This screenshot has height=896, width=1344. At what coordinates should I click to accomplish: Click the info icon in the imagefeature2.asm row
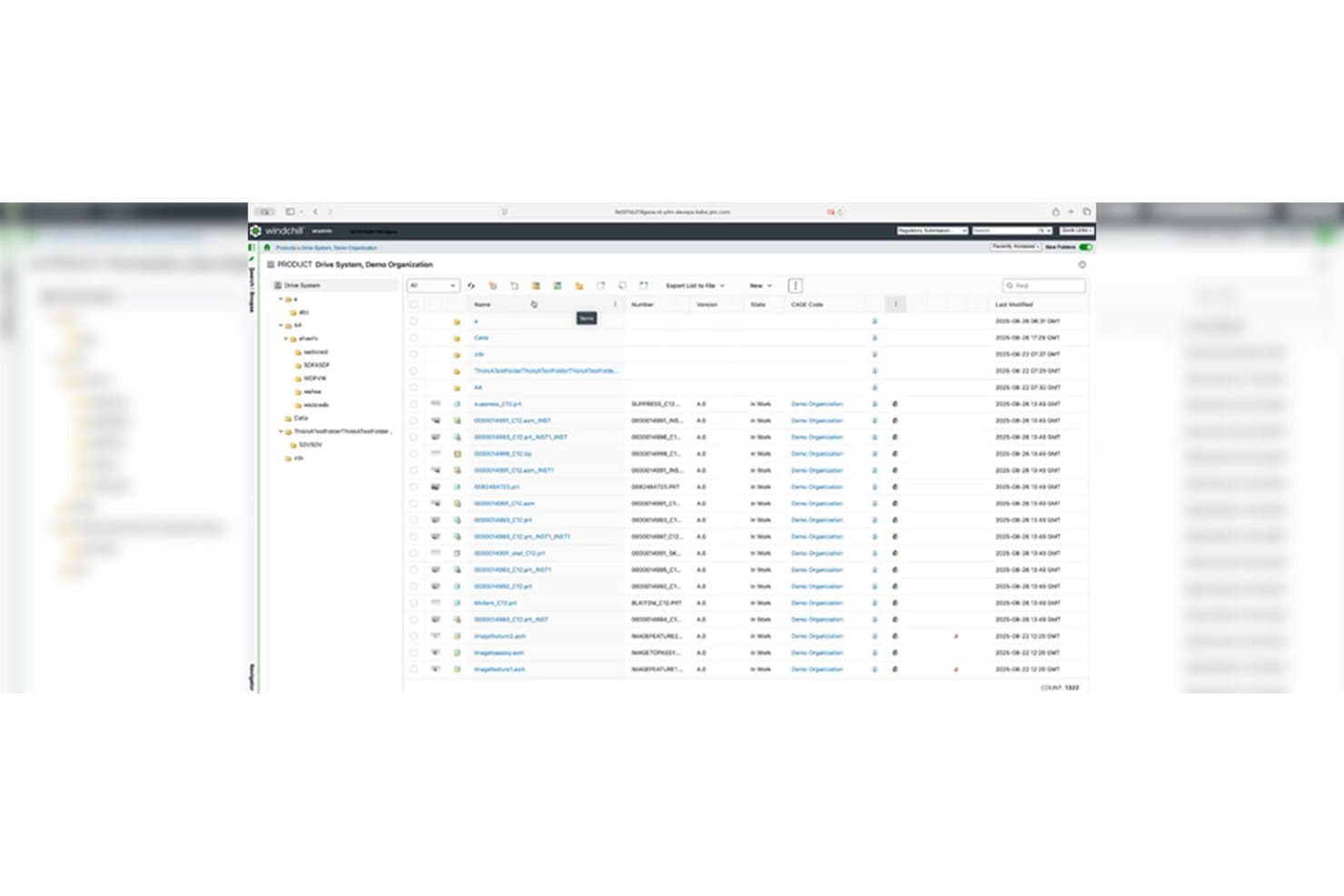(875, 636)
